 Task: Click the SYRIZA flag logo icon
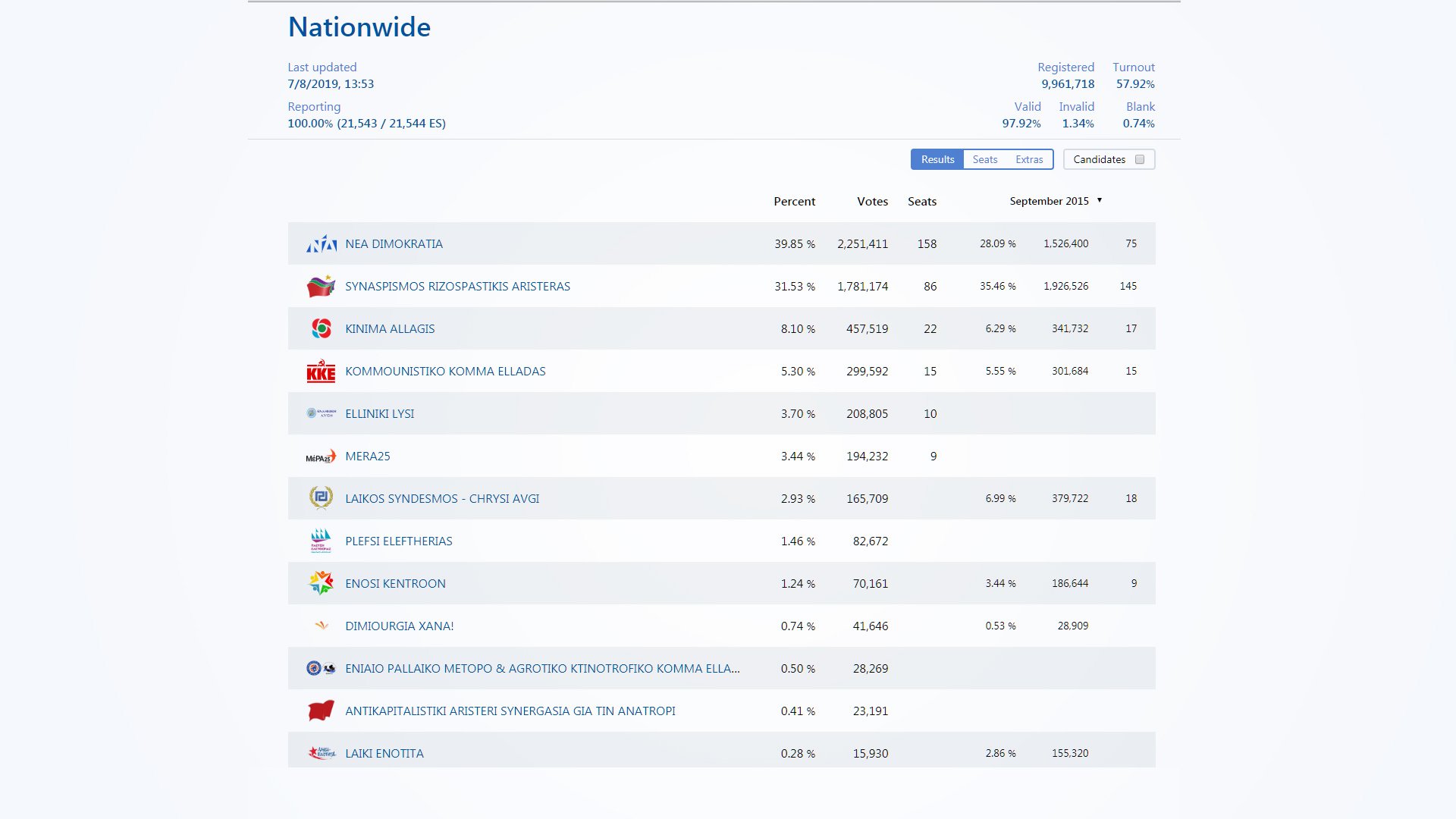(321, 286)
